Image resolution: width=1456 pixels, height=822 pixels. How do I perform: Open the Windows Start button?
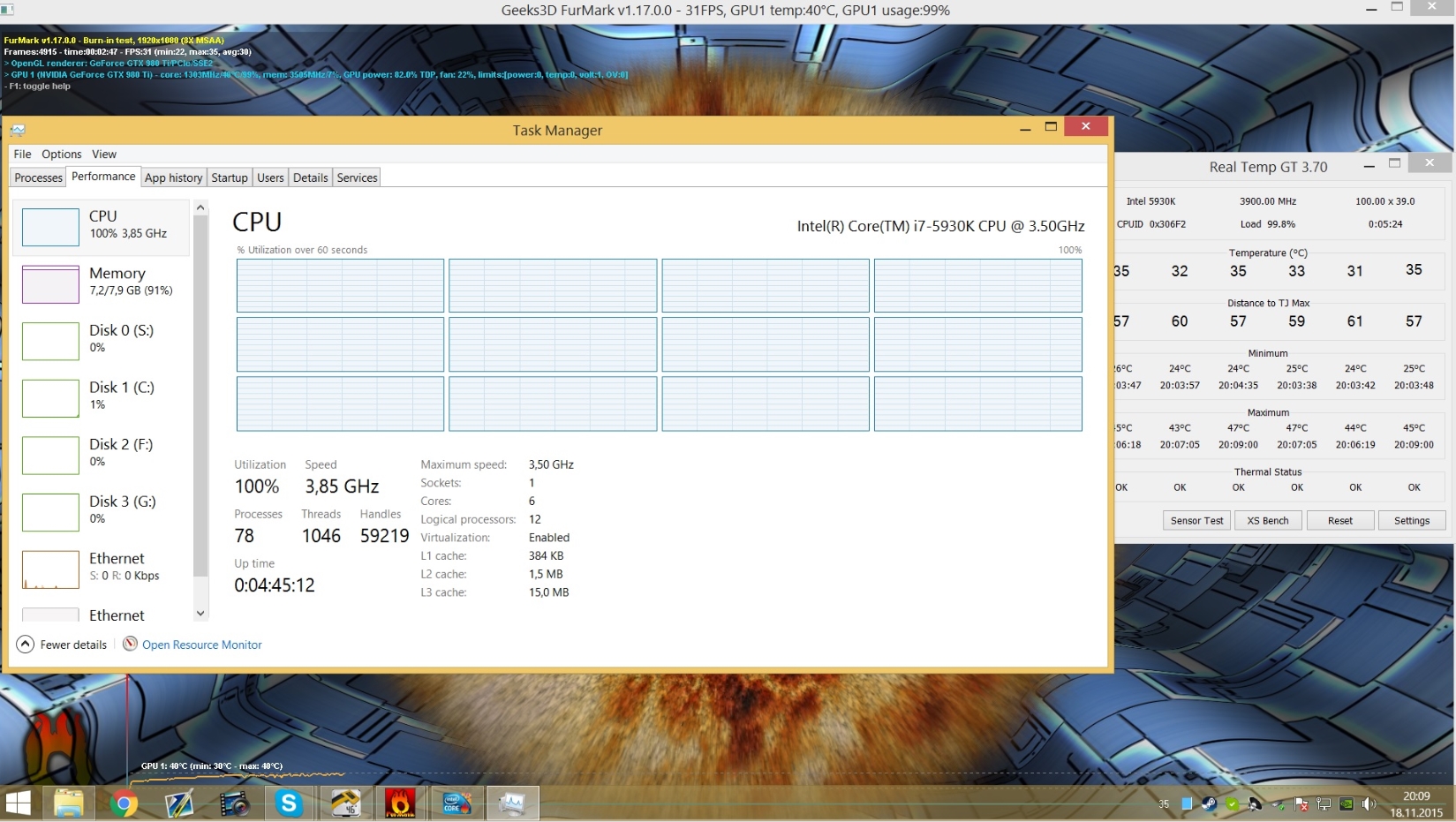[19, 803]
